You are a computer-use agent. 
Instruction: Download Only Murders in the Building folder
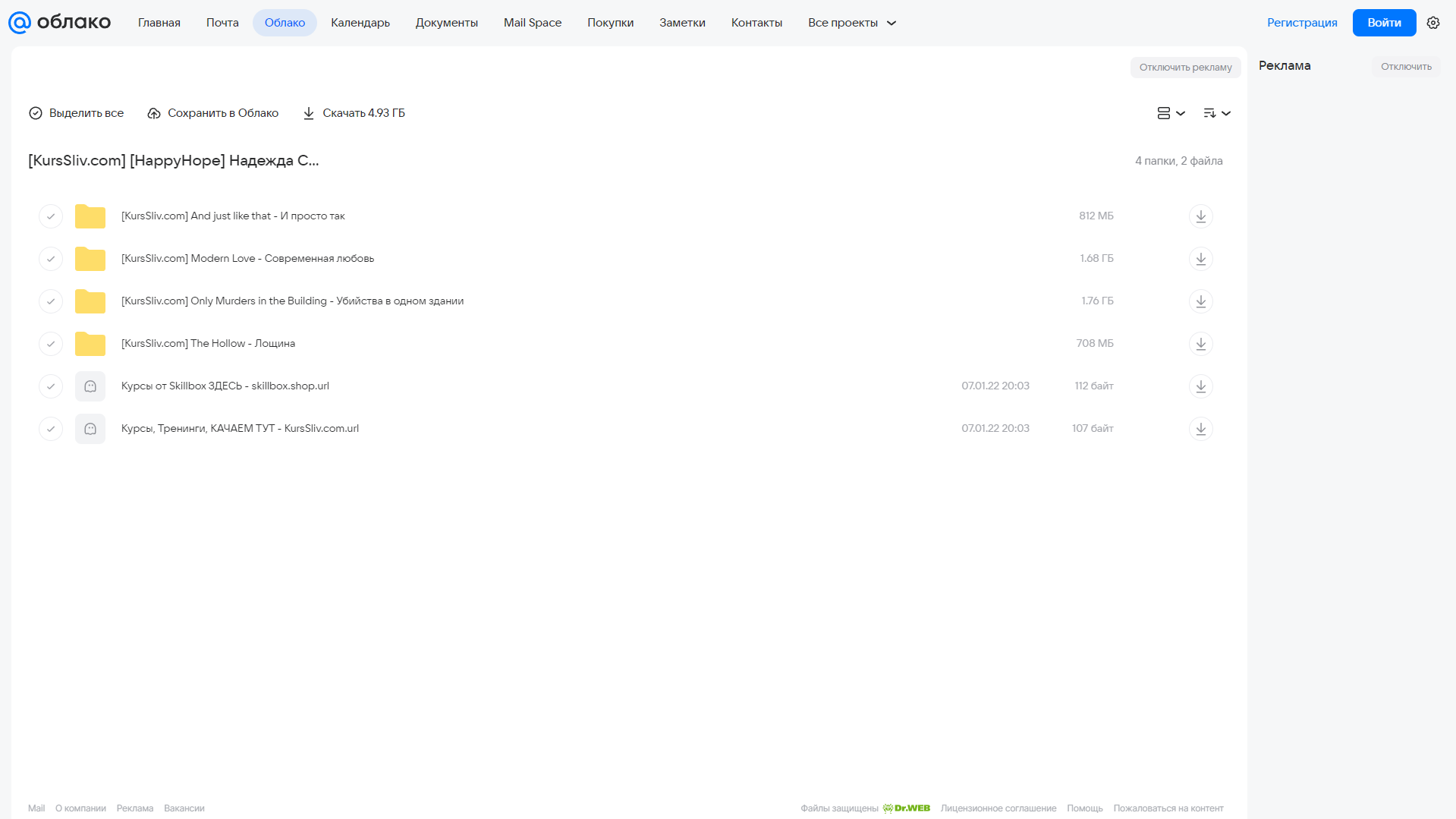click(1200, 301)
